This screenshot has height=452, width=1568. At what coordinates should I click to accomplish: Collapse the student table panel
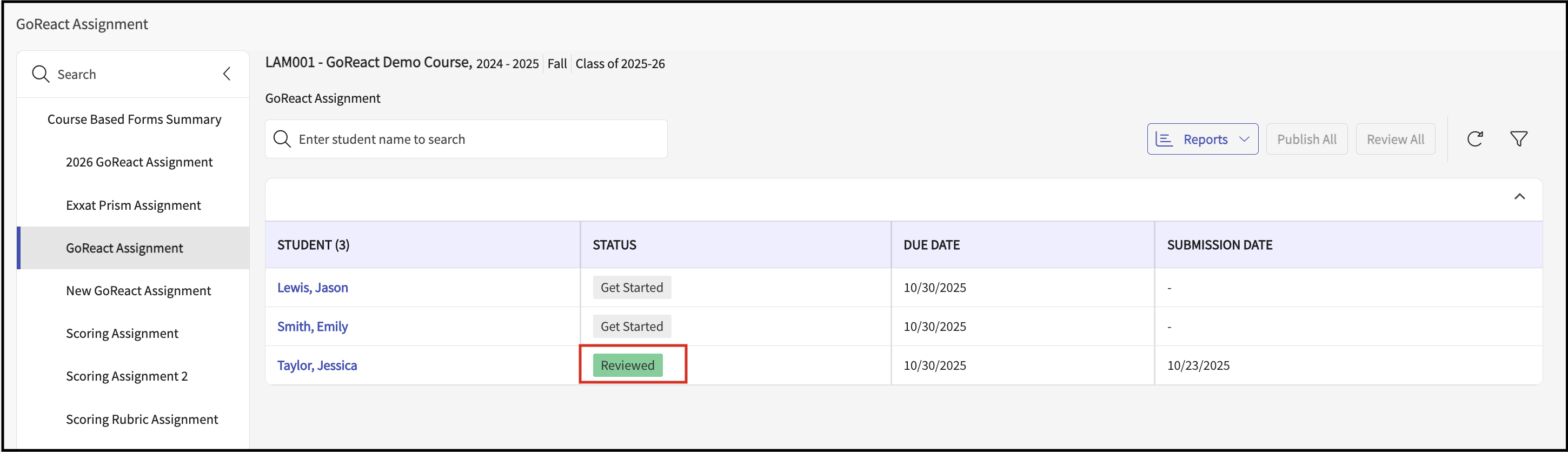1519,196
